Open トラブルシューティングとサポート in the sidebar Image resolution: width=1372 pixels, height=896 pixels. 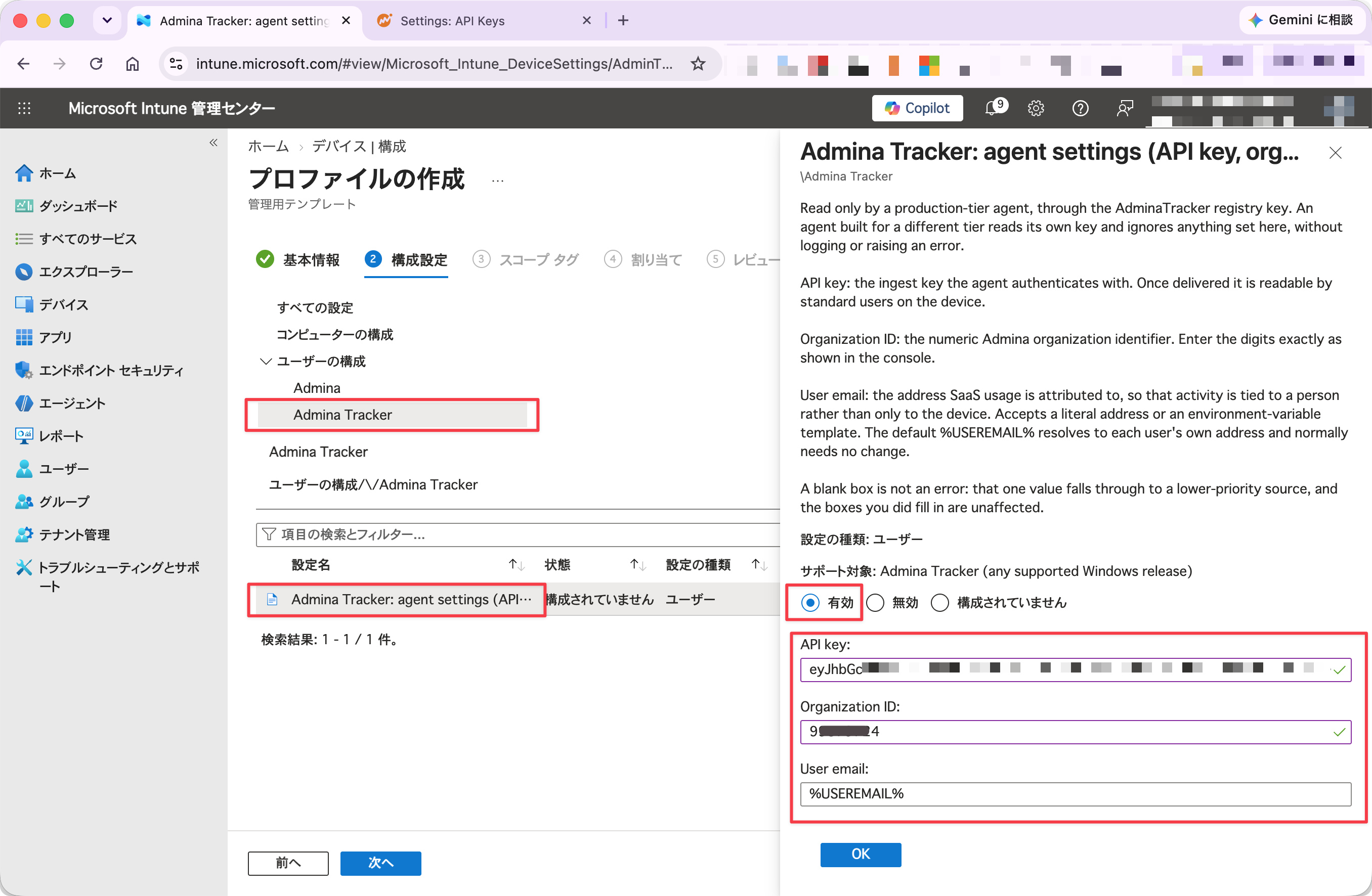click(x=108, y=577)
